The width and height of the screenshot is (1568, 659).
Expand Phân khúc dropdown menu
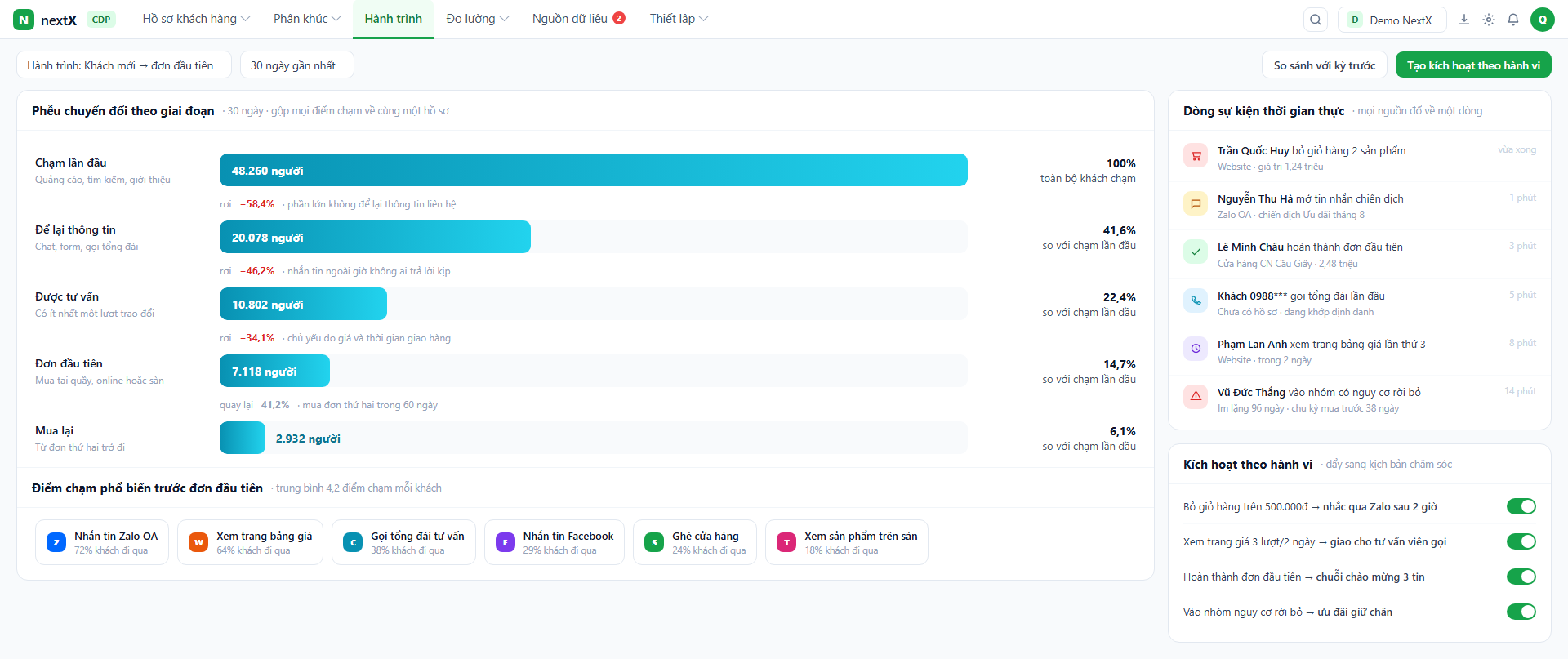coord(307,19)
